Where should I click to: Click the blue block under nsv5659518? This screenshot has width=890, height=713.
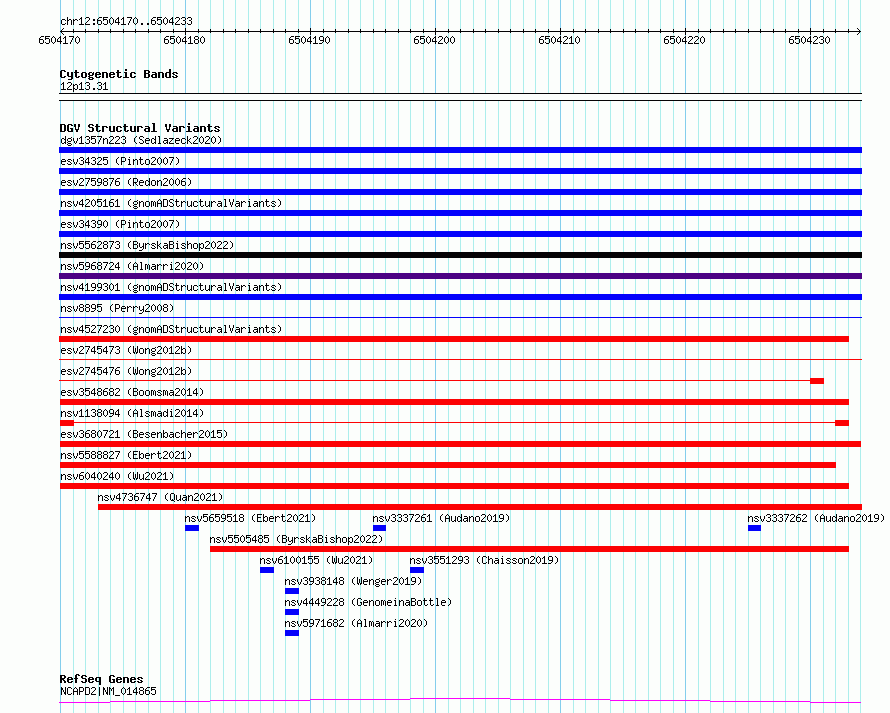(192, 528)
